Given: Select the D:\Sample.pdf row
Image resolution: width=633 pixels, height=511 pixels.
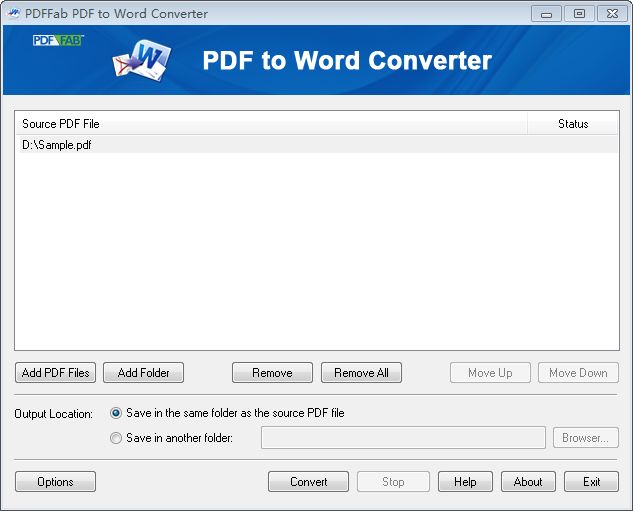Looking at the screenshot, I should pos(319,145).
